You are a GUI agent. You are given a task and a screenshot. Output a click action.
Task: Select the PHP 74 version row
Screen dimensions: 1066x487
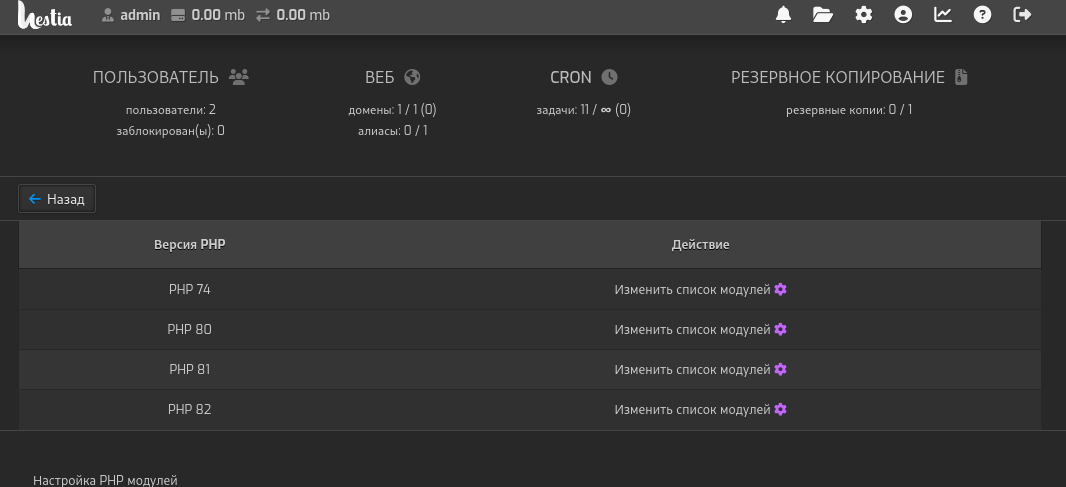pyautogui.click(x=189, y=289)
